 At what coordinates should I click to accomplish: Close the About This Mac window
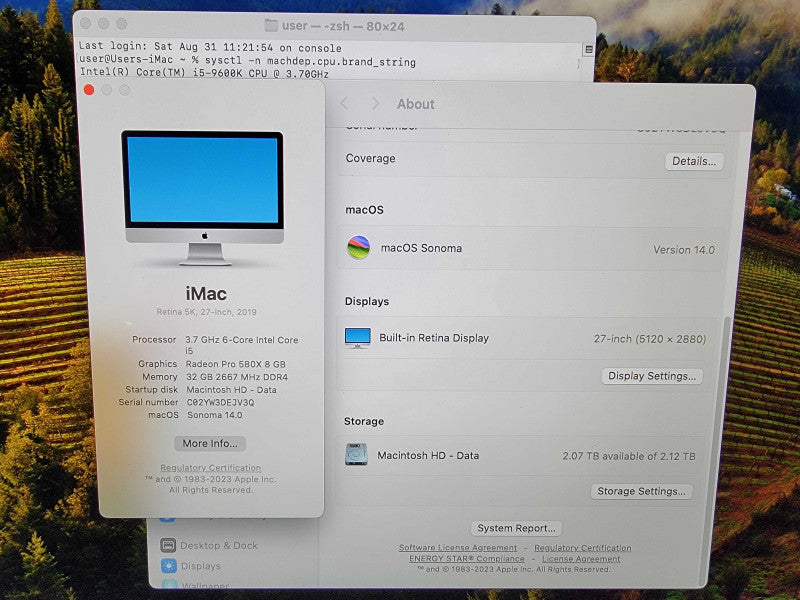pyautogui.click(x=89, y=90)
